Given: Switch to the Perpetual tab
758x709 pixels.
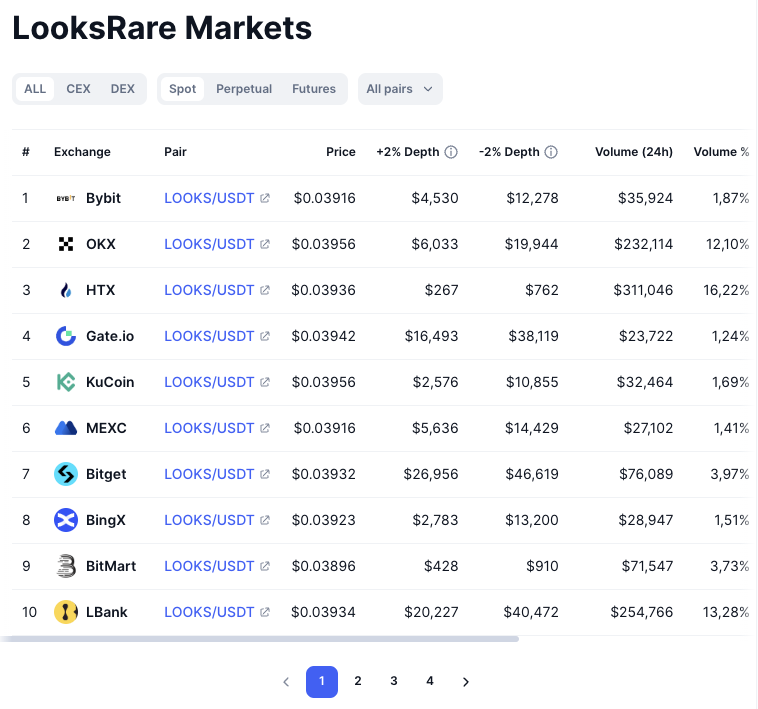Looking at the screenshot, I should point(244,89).
